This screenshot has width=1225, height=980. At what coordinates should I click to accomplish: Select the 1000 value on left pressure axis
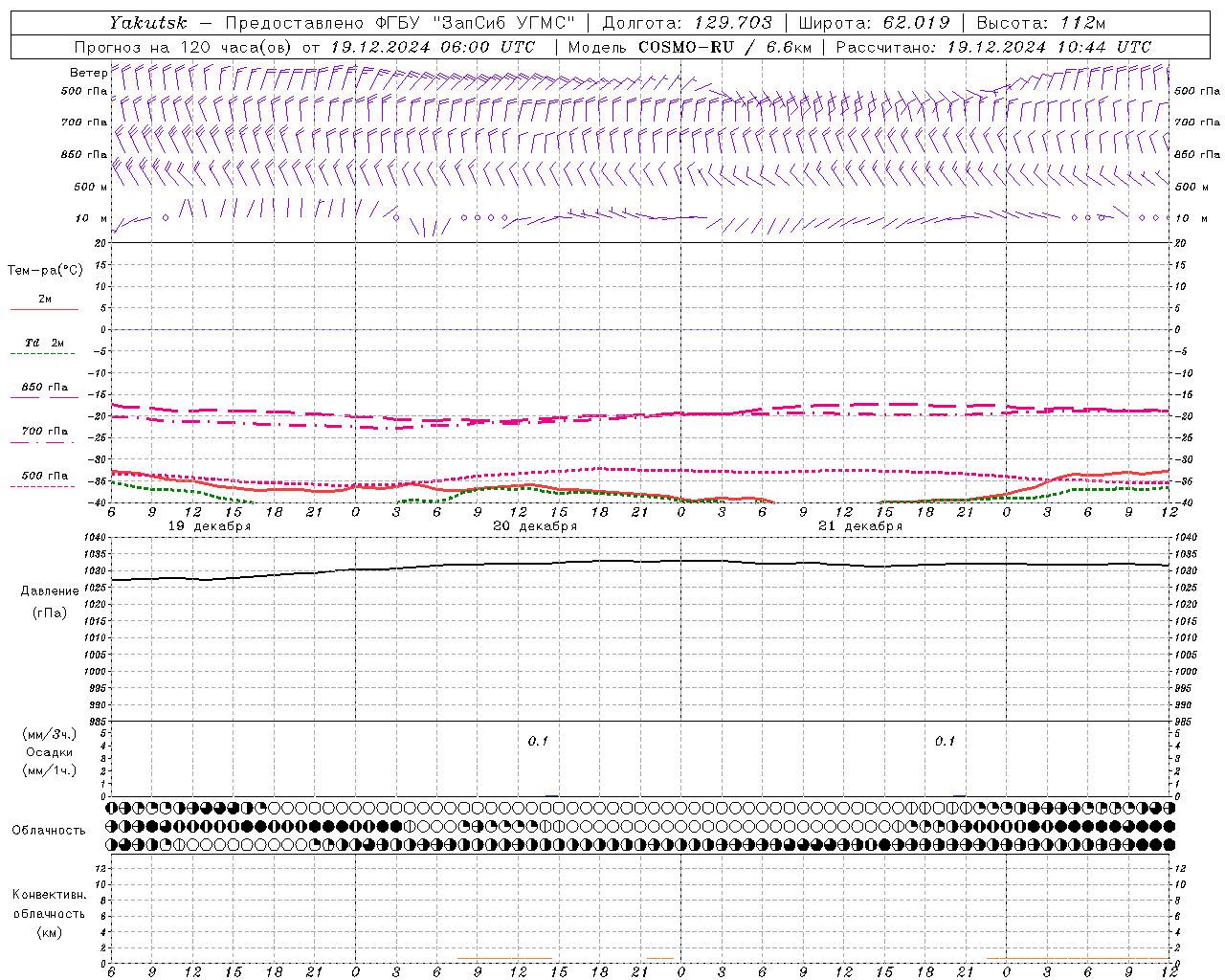pyautogui.click(x=96, y=672)
